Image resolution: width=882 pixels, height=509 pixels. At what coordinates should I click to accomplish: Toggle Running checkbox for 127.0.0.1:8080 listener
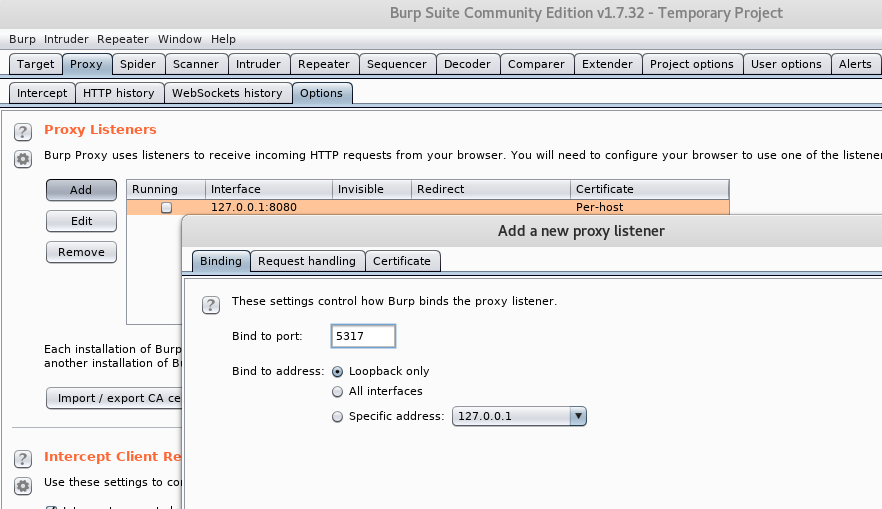point(166,208)
